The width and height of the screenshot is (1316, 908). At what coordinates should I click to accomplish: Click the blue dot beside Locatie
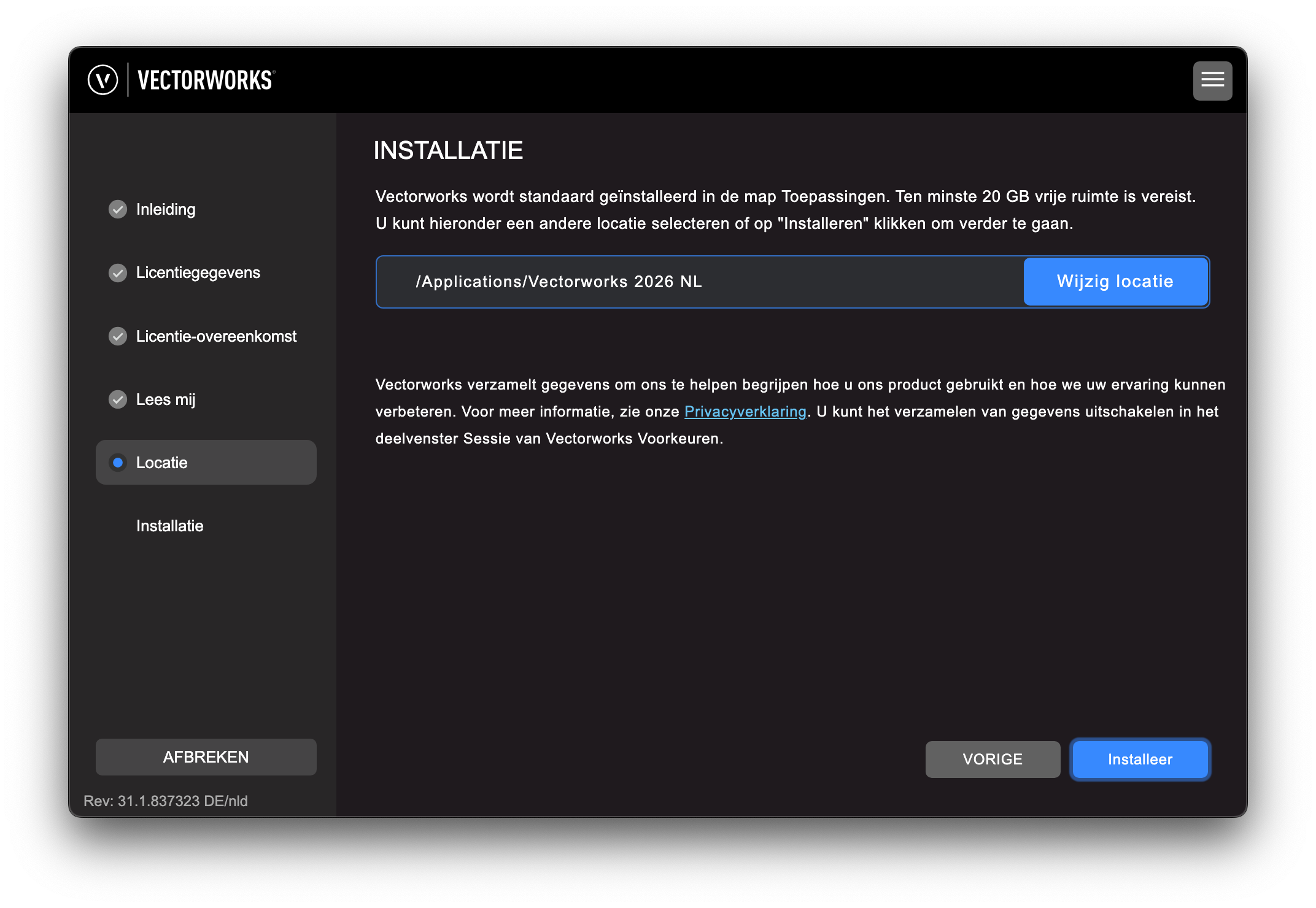[x=118, y=463]
